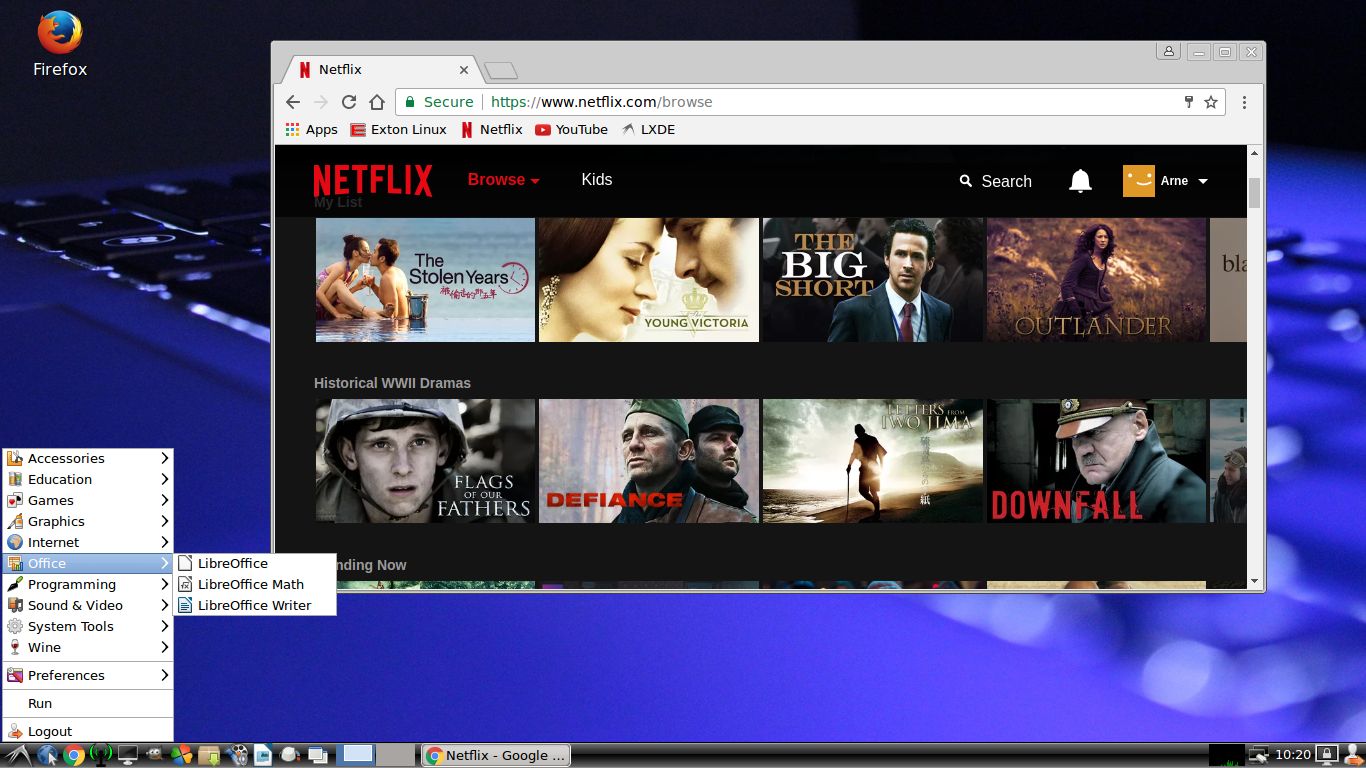Open the taskbar monitor icon

127,755
